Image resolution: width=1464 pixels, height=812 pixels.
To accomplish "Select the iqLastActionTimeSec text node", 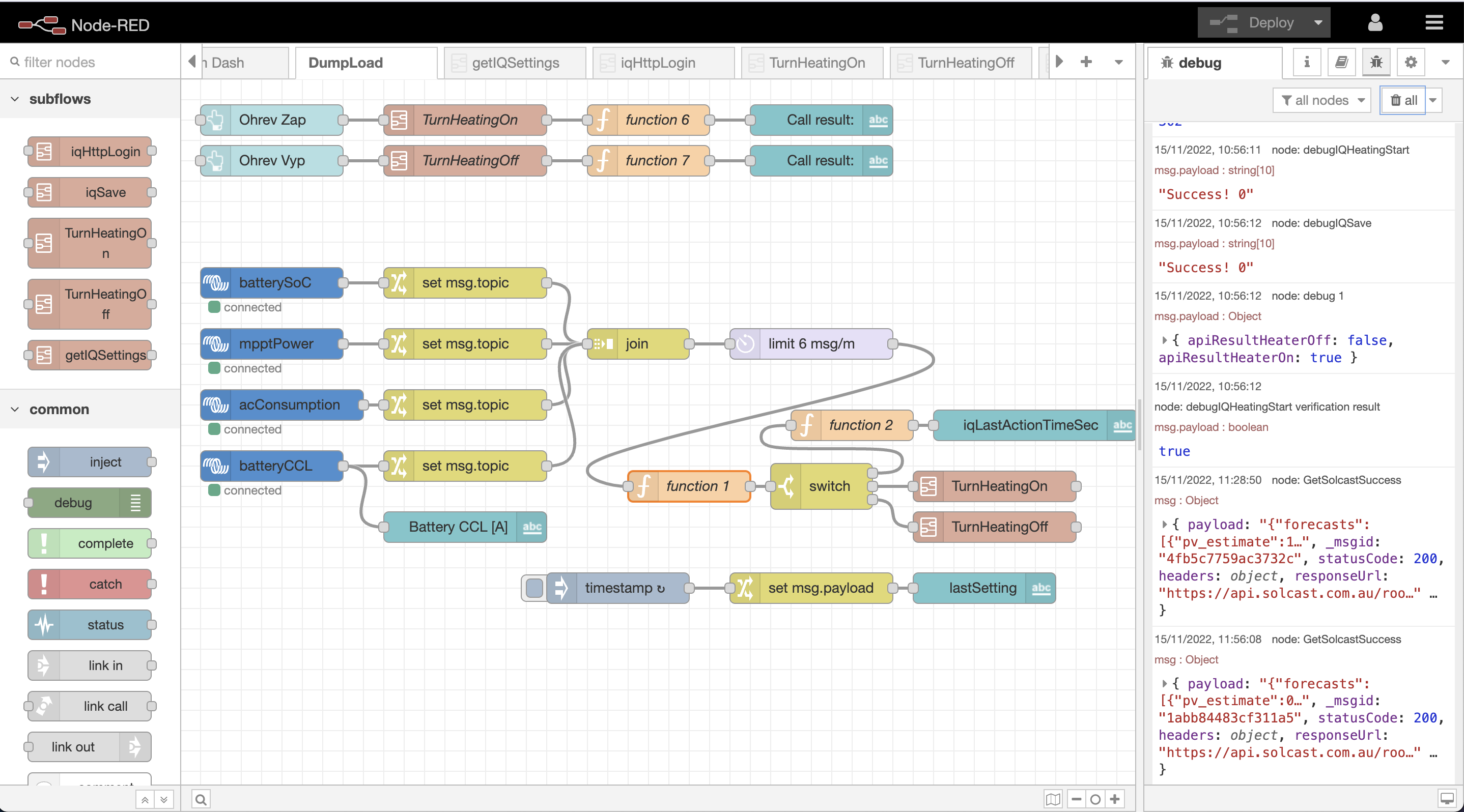I will (x=1035, y=425).
